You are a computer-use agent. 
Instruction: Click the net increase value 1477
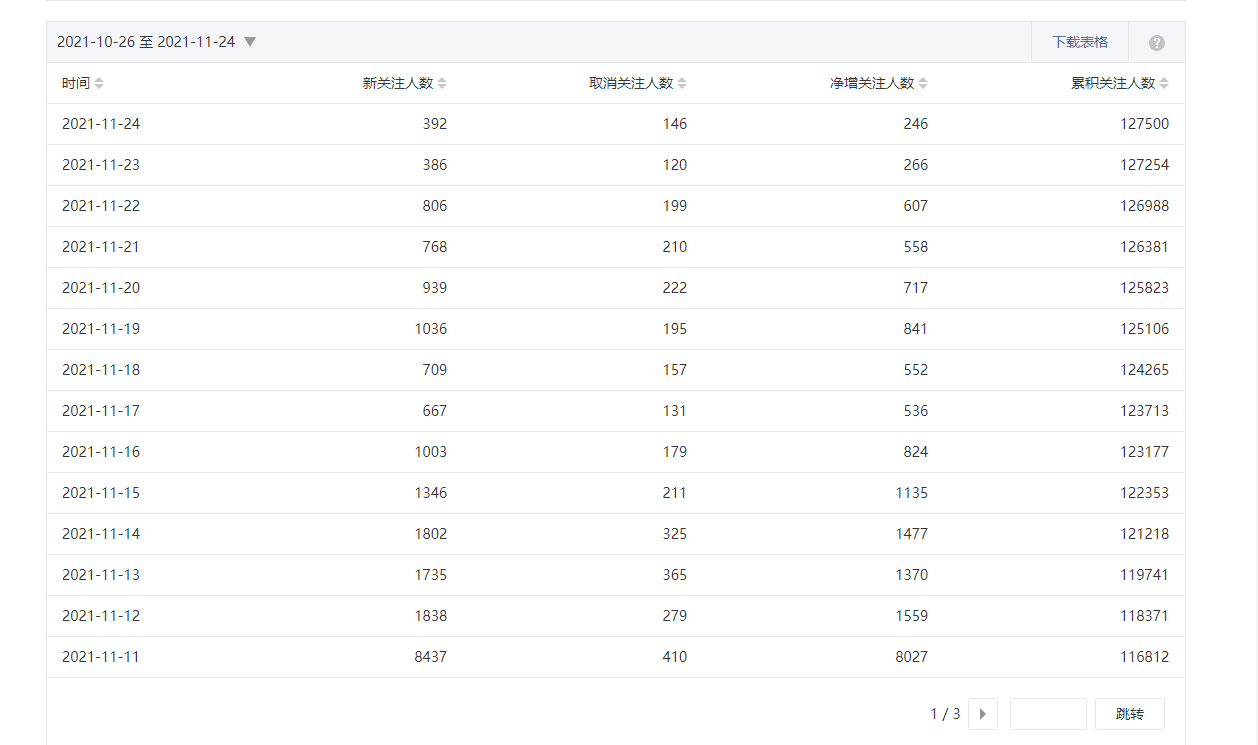tap(911, 534)
